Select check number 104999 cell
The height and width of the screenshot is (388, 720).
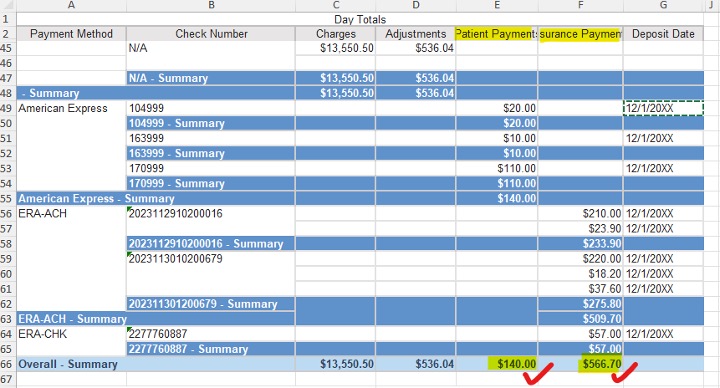tap(211, 108)
